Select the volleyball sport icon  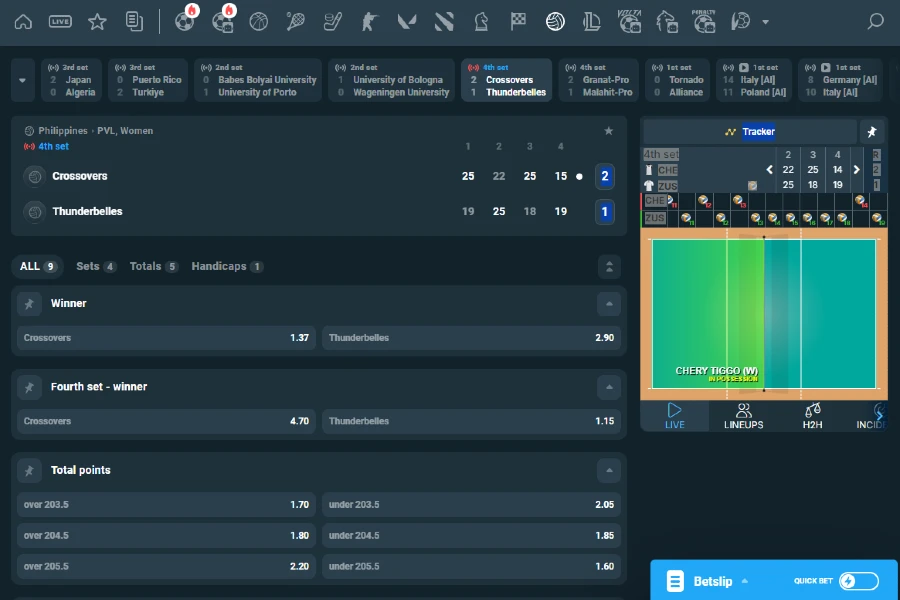point(555,21)
